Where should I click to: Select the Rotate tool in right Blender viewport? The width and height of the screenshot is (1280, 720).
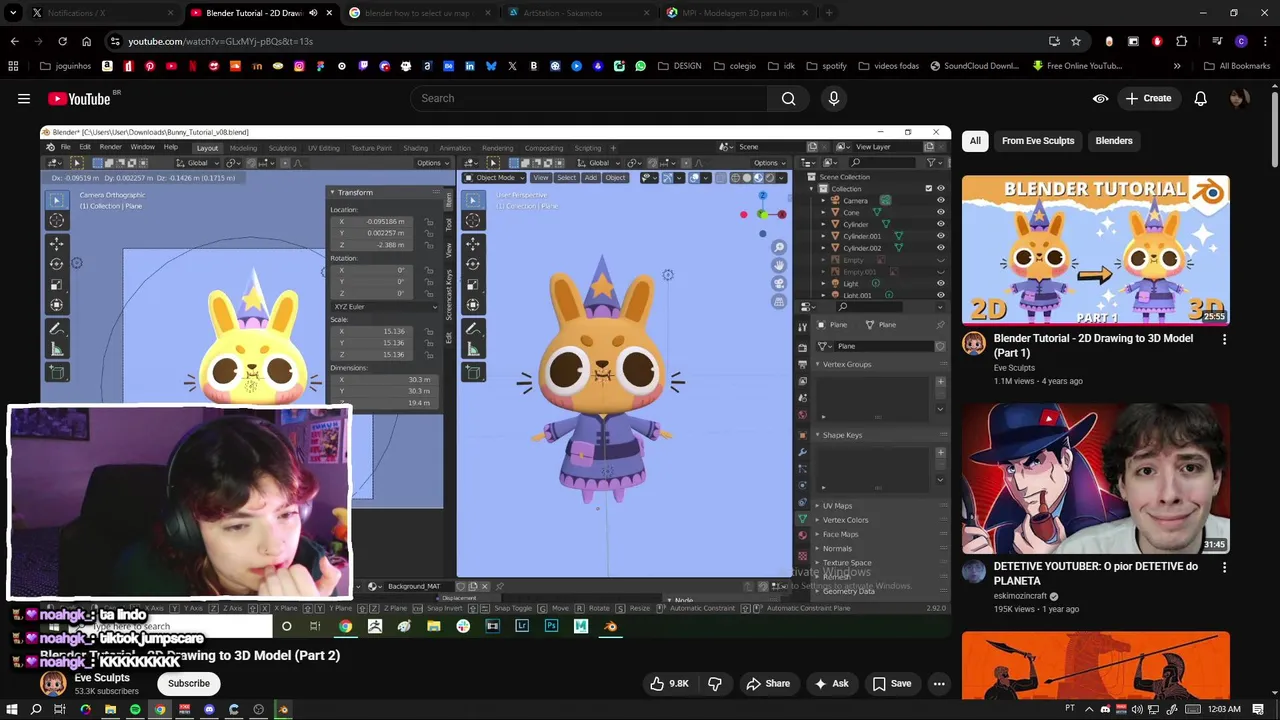(473, 263)
